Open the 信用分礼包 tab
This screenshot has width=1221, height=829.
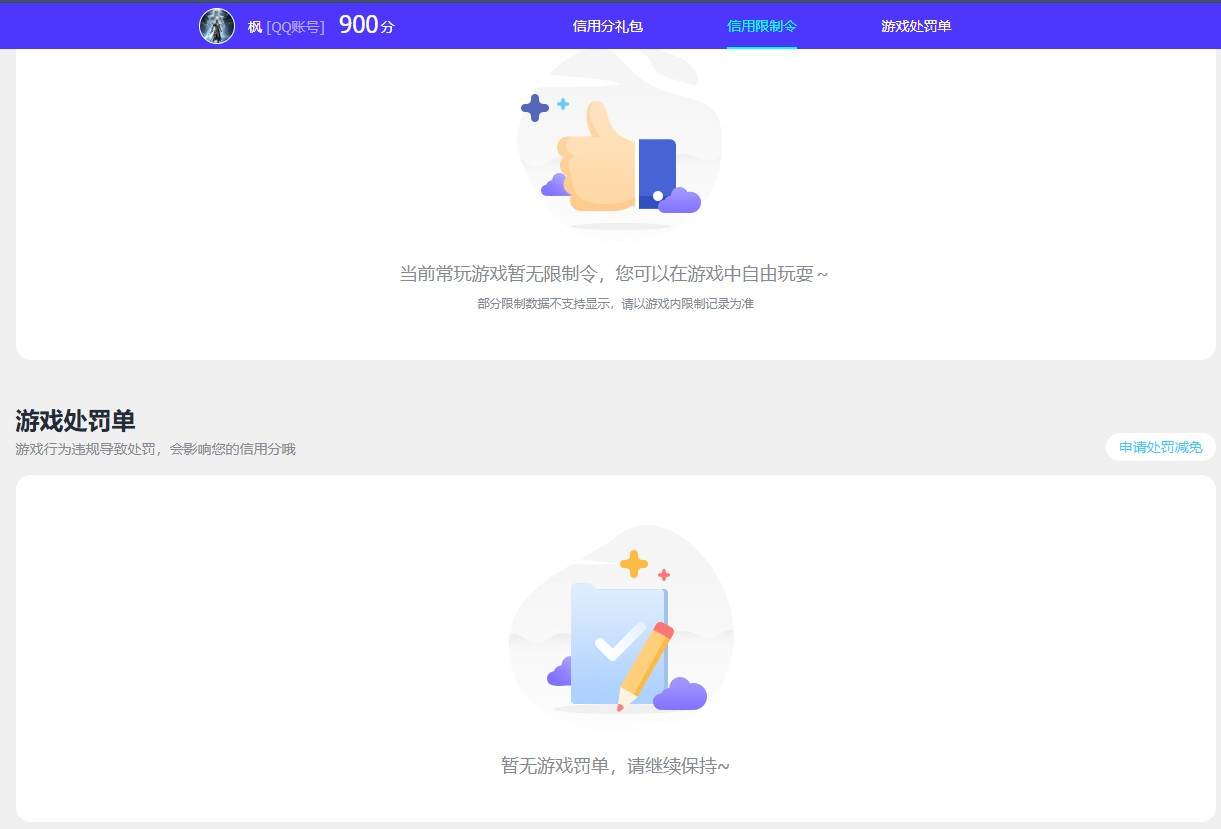tap(607, 26)
